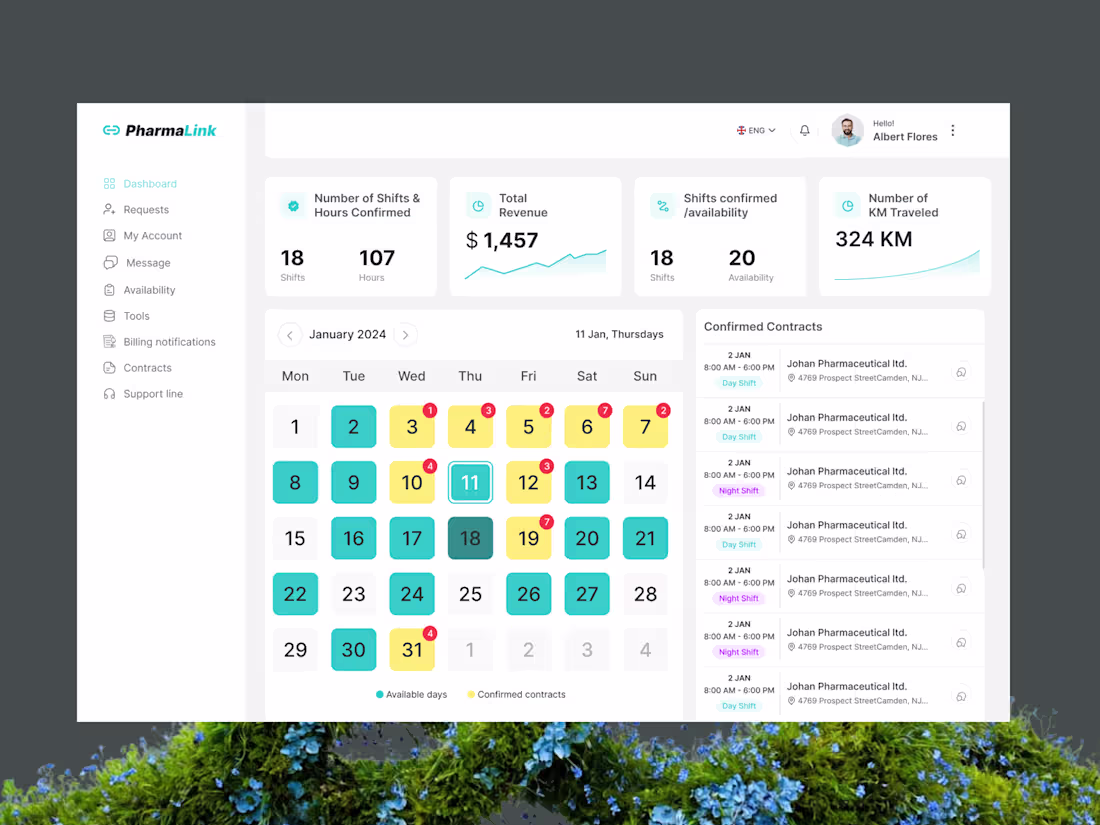This screenshot has width=1100, height=825.
Task: Click the PharmaLink logo
Action: tap(159, 130)
